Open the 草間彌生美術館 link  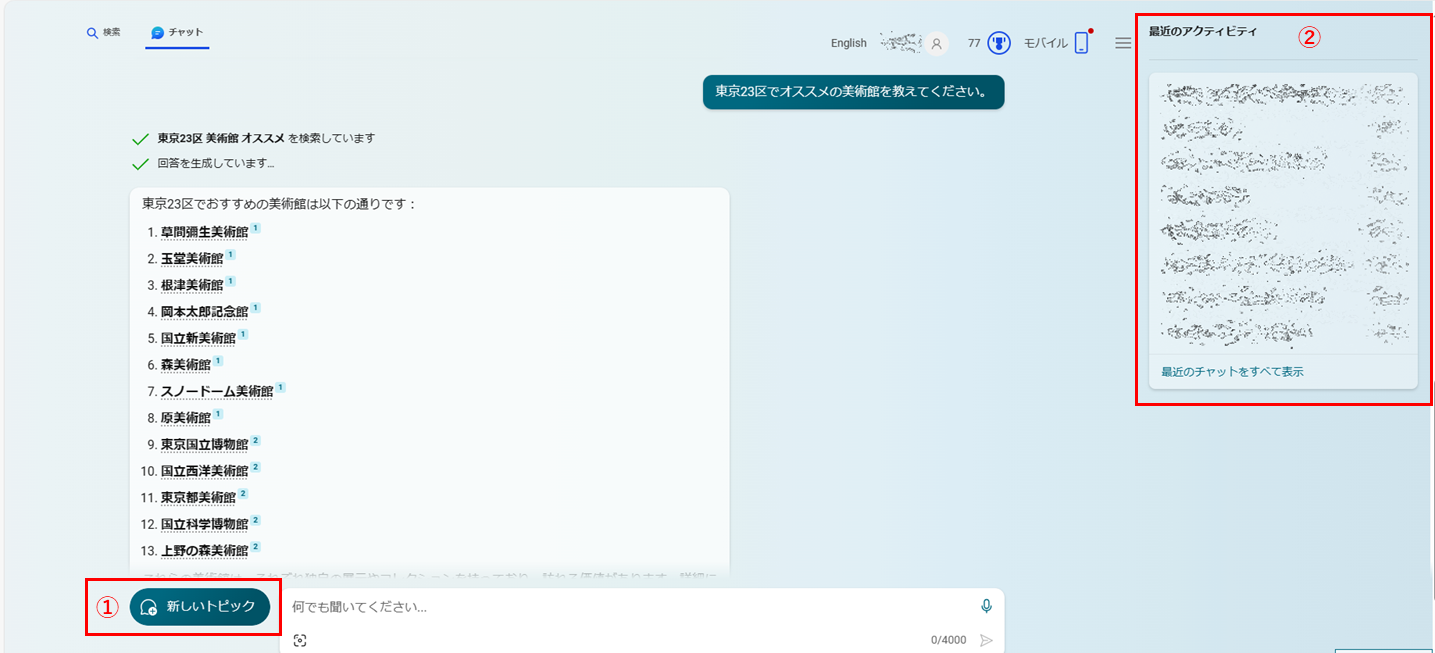click(204, 232)
